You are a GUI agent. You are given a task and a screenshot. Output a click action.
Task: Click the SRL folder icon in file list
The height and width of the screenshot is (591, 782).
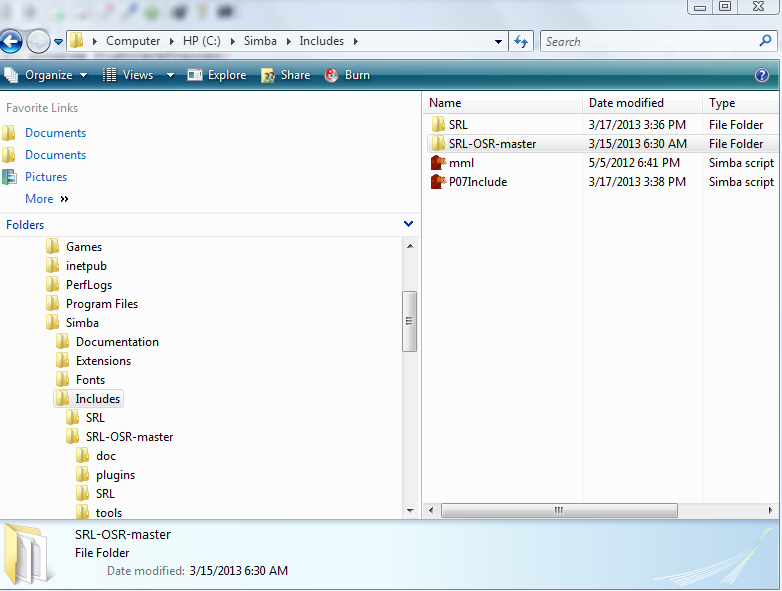click(438, 124)
